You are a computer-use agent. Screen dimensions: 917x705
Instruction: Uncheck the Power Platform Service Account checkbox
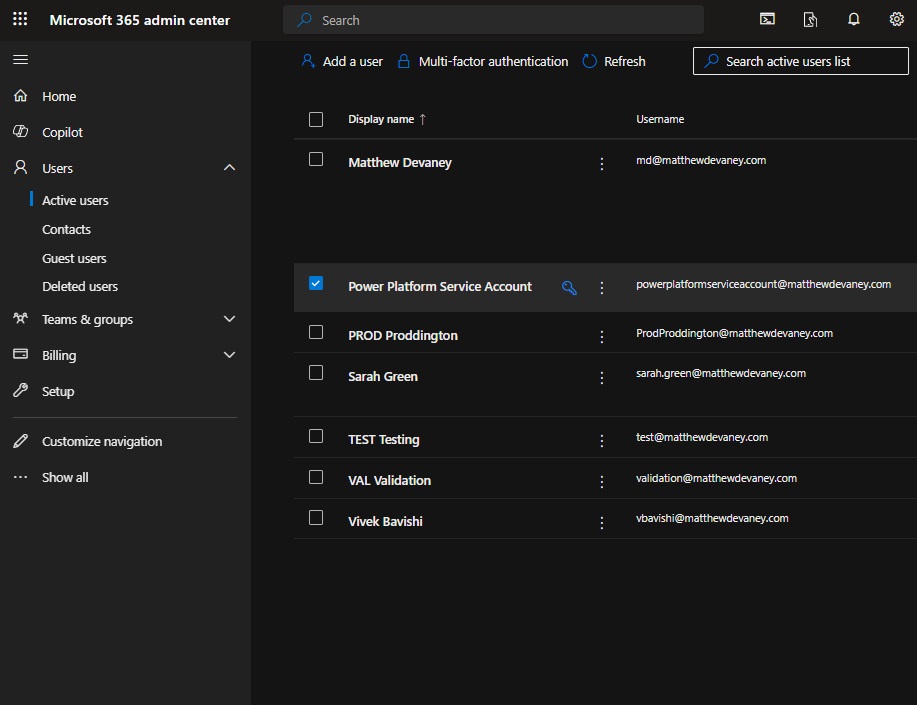click(x=316, y=283)
